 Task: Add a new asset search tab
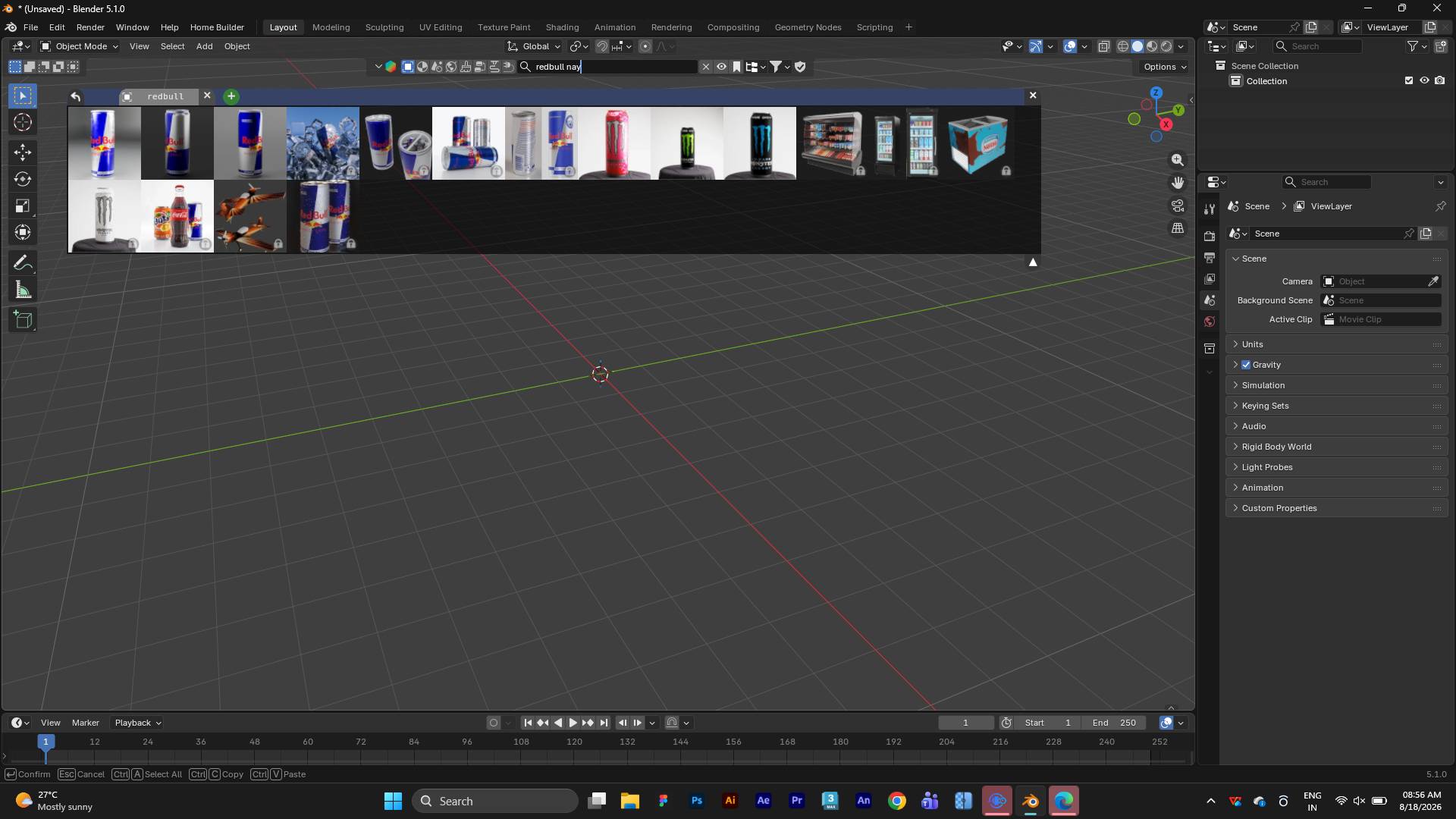tap(231, 96)
